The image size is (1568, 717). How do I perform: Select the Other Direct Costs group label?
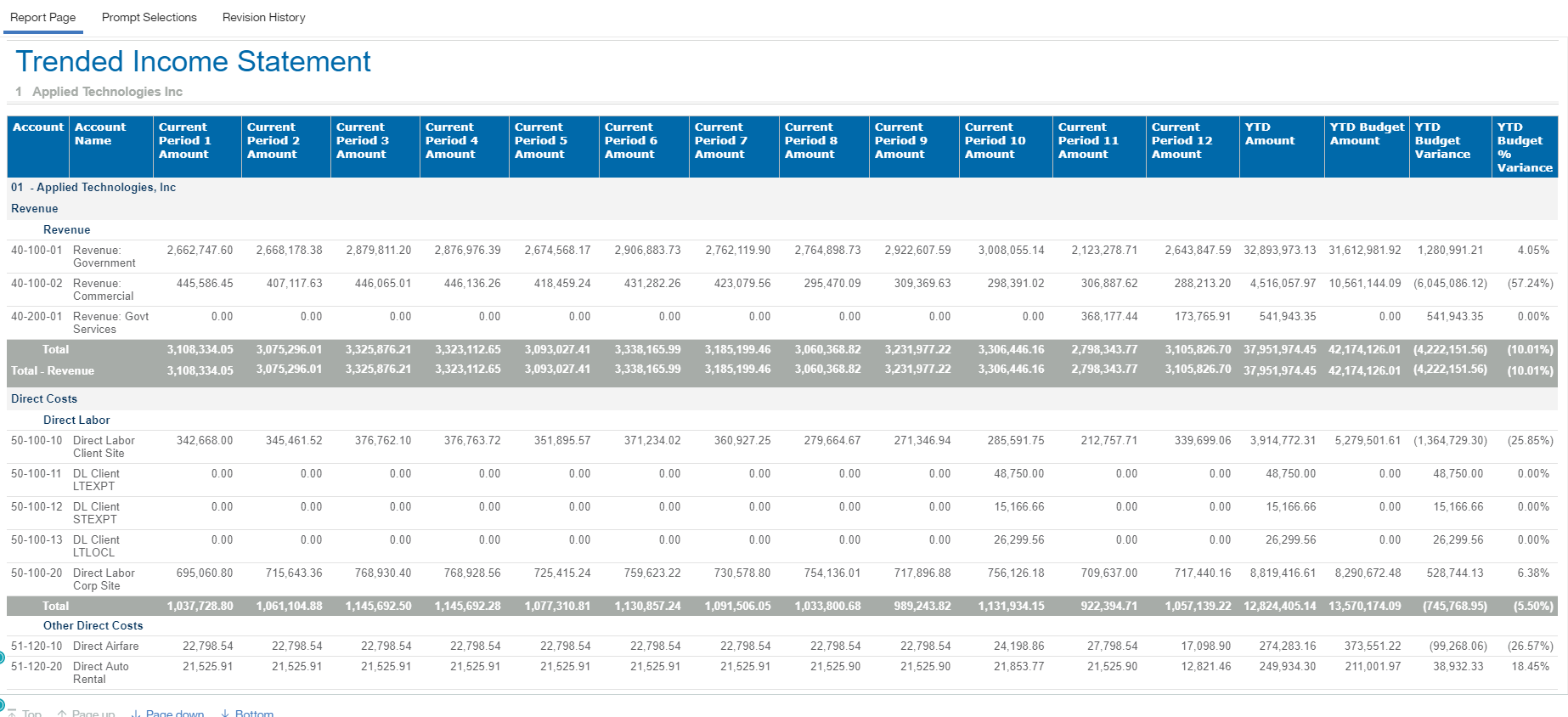tap(93, 625)
